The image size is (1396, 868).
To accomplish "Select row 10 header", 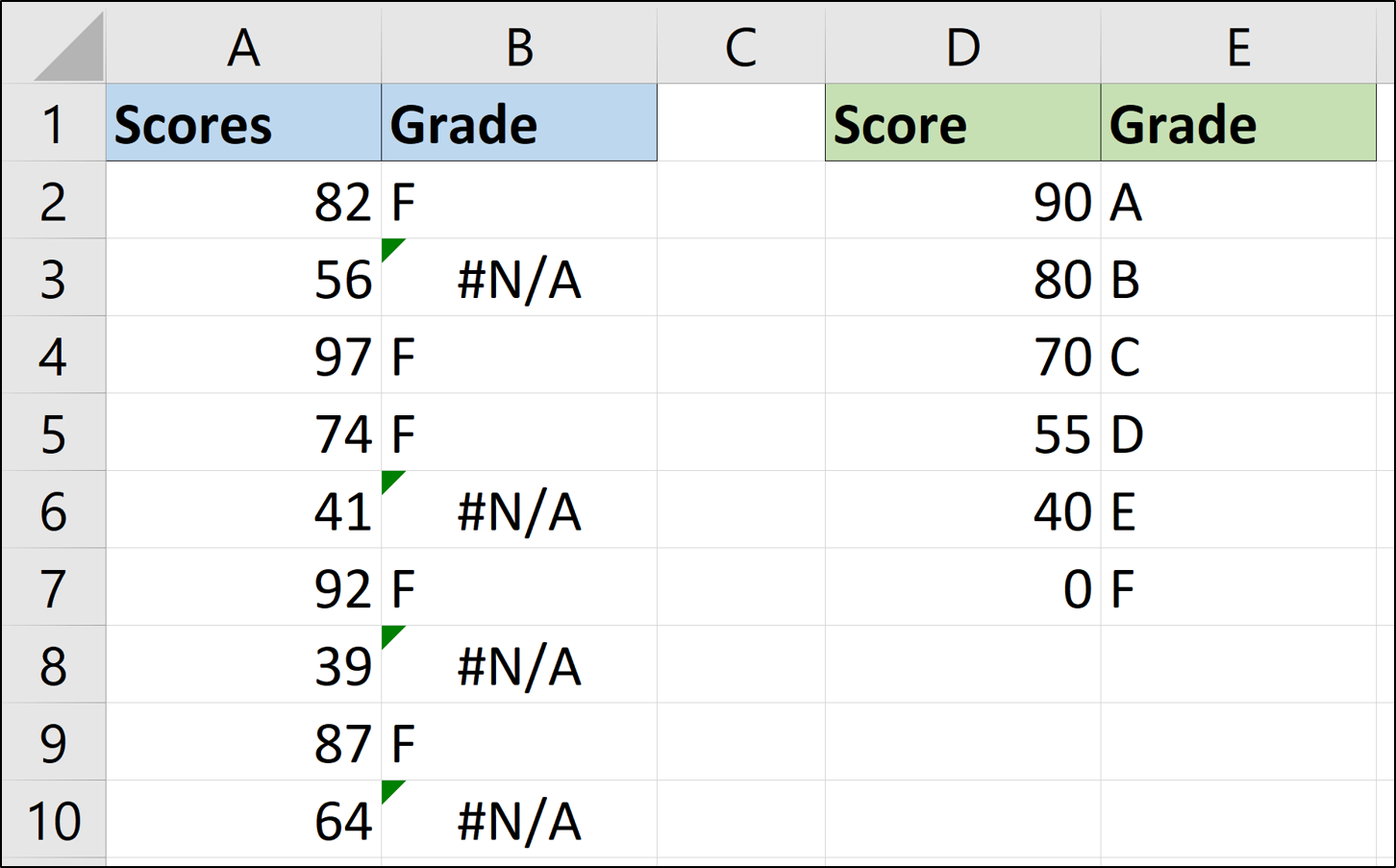I will tap(53, 820).
